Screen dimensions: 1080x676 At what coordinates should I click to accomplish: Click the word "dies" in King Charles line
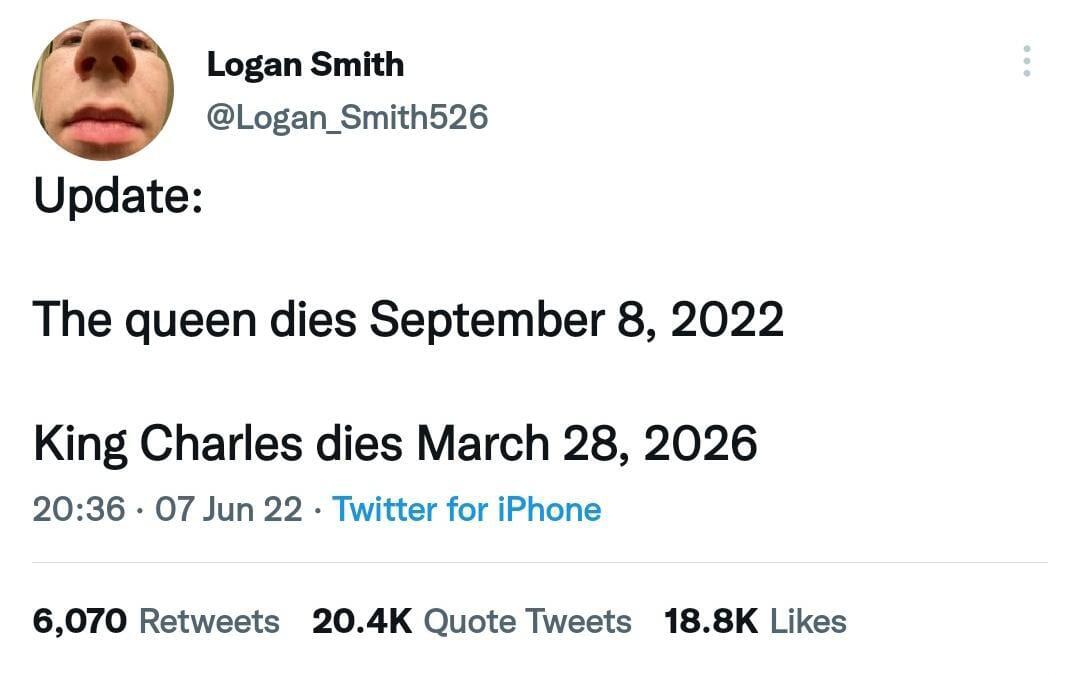pyautogui.click(x=359, y=443)
